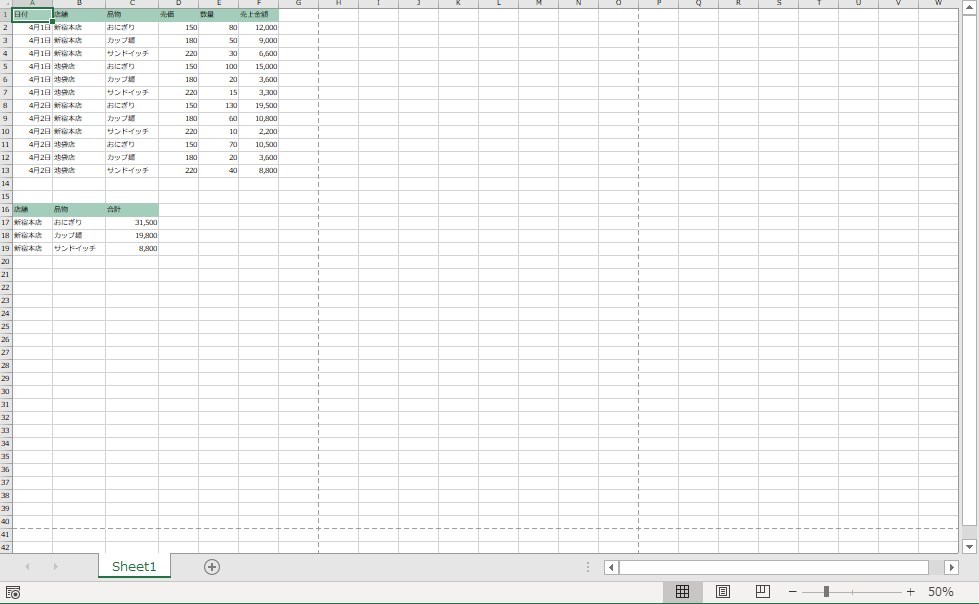The width and height of the screenshot is (979, 604).
Task: Click the Select All corner triangle
Action: pos(5,4)
